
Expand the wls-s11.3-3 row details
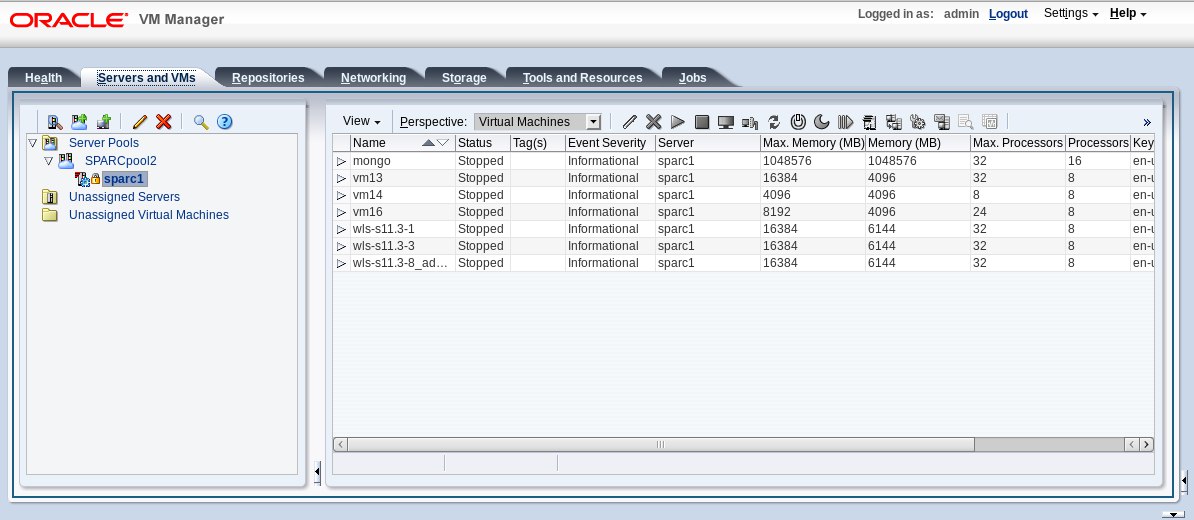pyautogui.click(x=341, y=246)
